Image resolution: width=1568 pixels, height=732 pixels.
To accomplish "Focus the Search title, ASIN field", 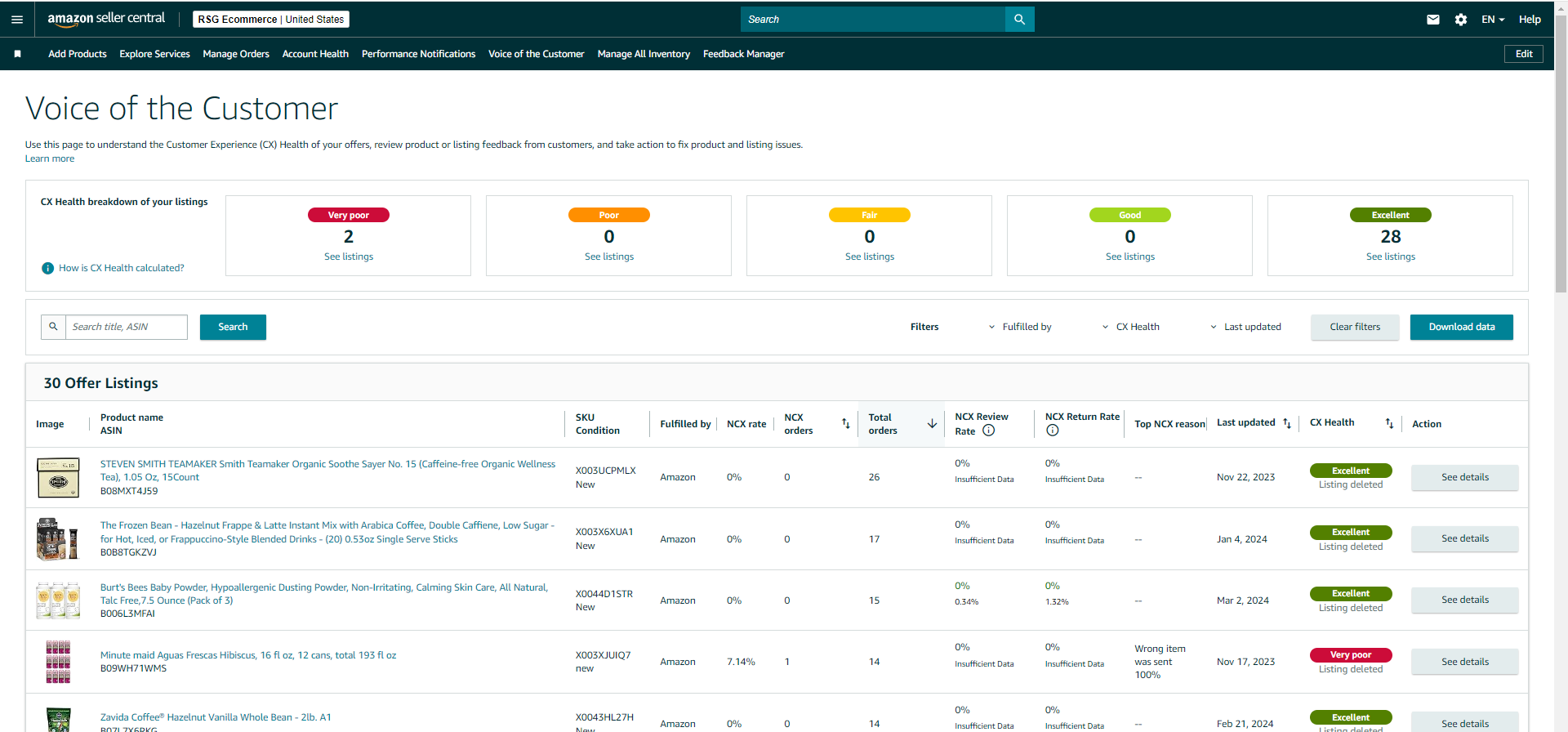I will click(127, 327).
